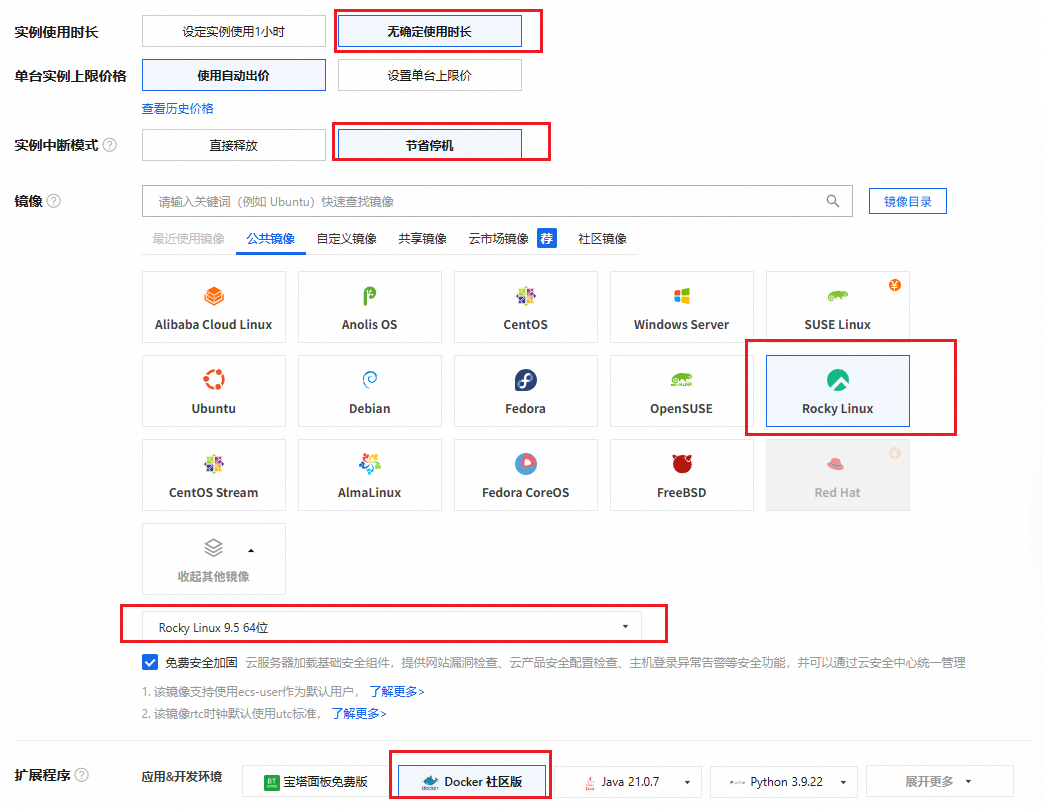Click the search magnifier icon in image search
This screenshot has height=810, width=1042.
[x=832, y=201]
